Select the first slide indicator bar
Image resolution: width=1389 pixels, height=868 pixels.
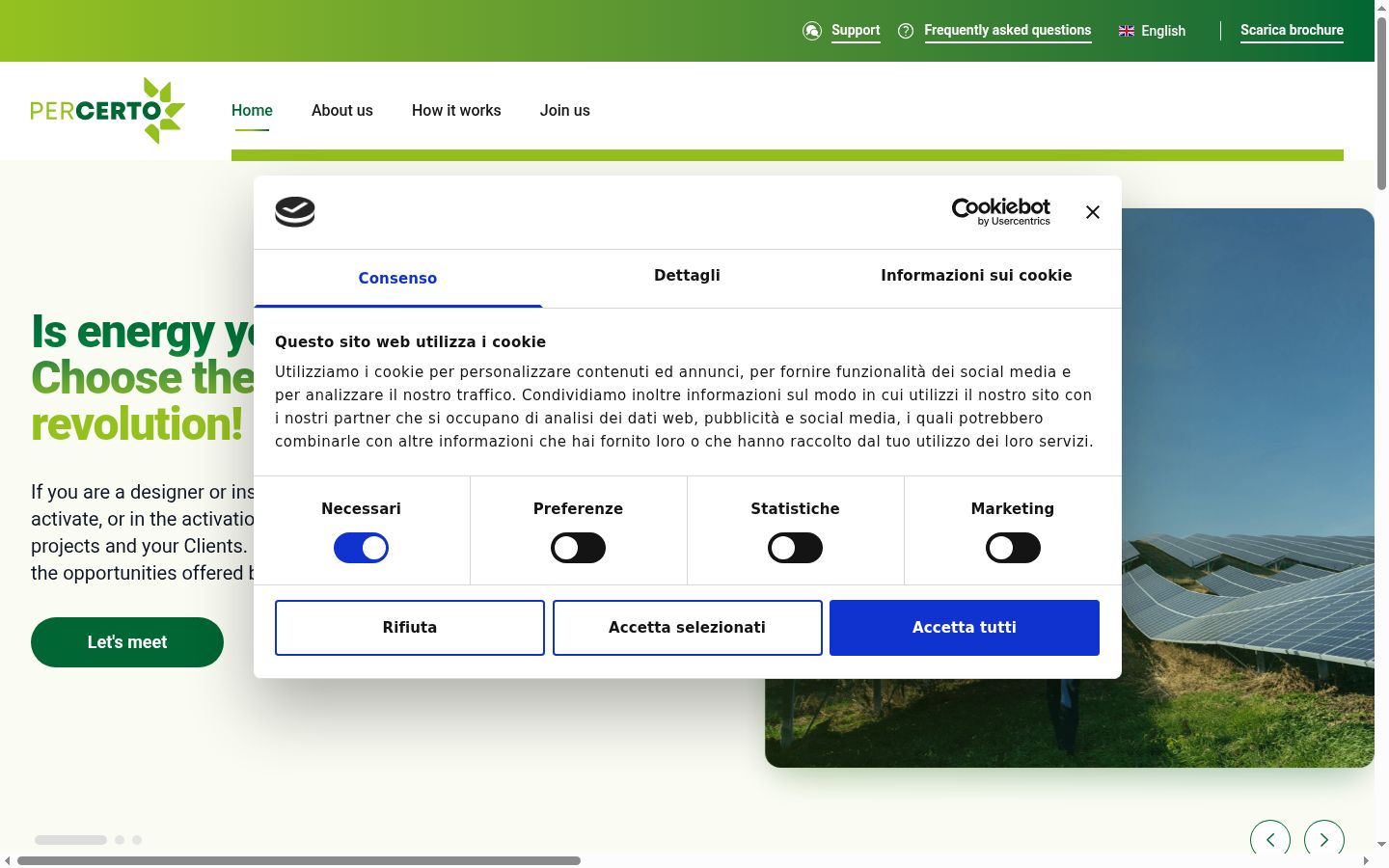[70, 840]
